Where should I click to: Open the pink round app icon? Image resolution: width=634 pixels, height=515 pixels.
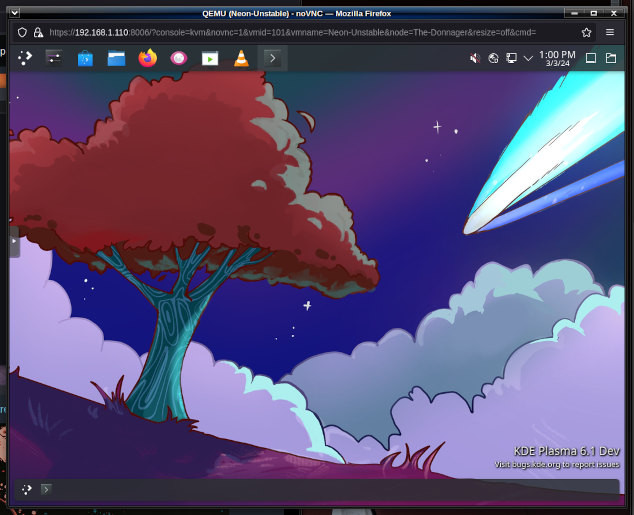[x=179, y=58]
